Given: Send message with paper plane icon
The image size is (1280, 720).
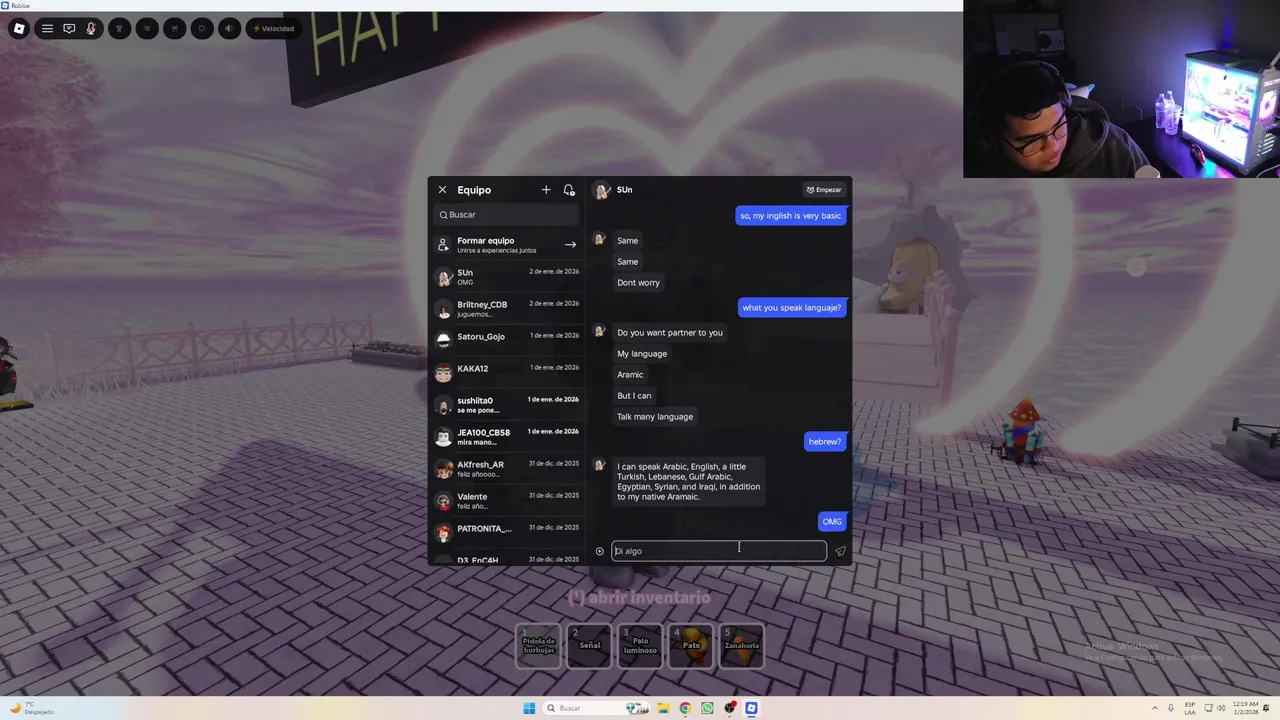Looking at the screenshot, I should [840, 551].
